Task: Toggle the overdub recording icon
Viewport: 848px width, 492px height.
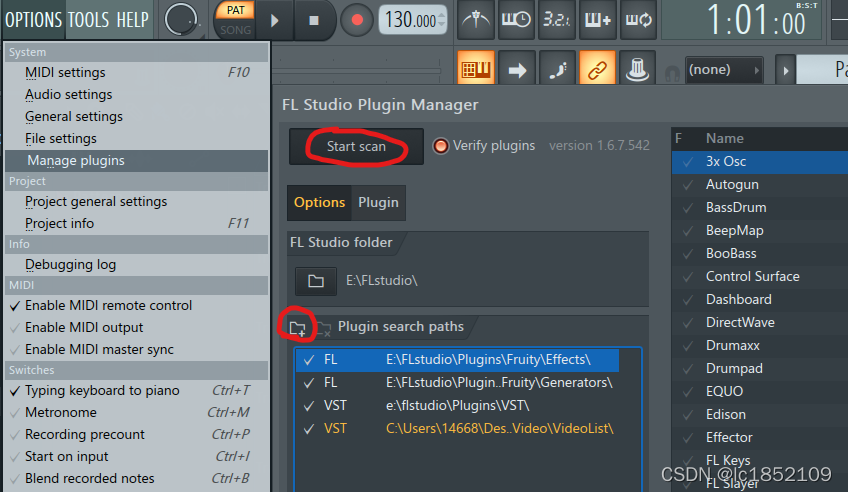Action: 598,20
